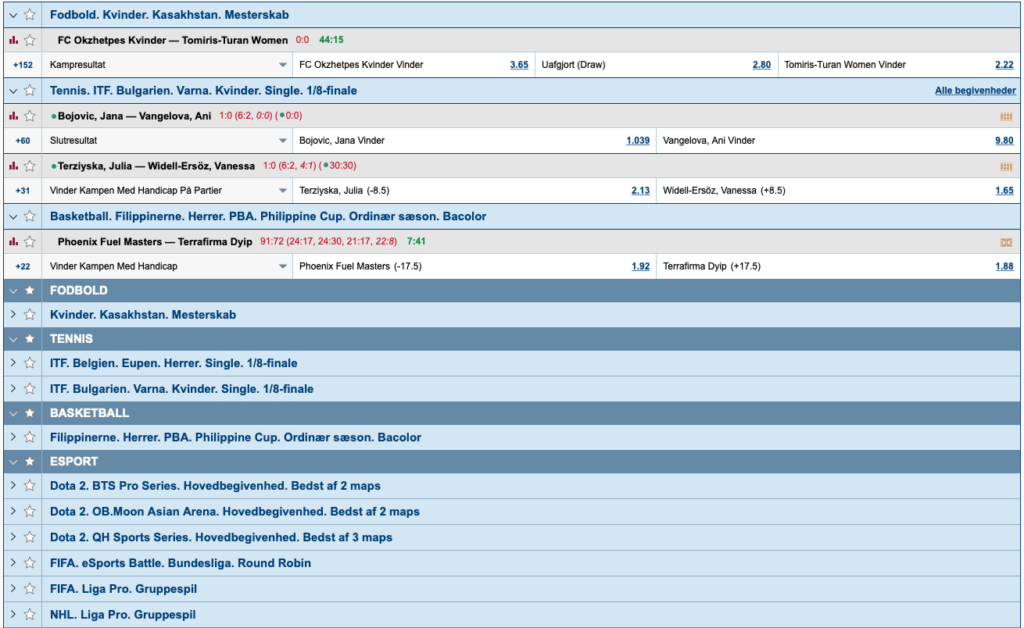Open statistics for Terziyska vs Widell-Ersöz
The height and width of the screenshot is (628, 1024).
click(12, 164)
